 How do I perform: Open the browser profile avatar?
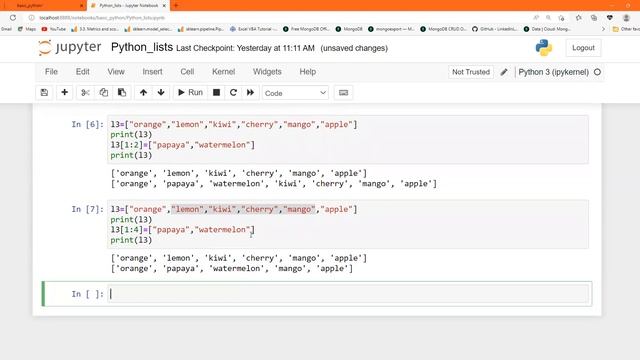[x=626, y=18]
